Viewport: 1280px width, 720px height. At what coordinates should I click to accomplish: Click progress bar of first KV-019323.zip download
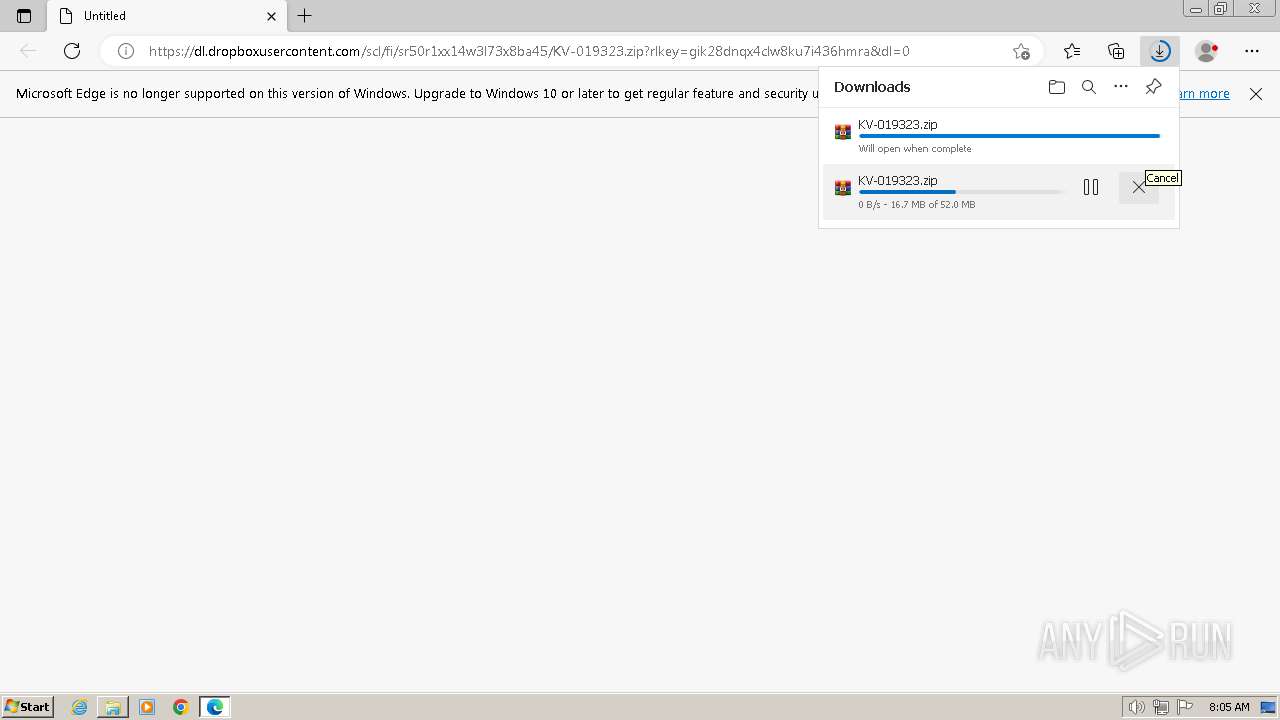[x=1009, y=136]
